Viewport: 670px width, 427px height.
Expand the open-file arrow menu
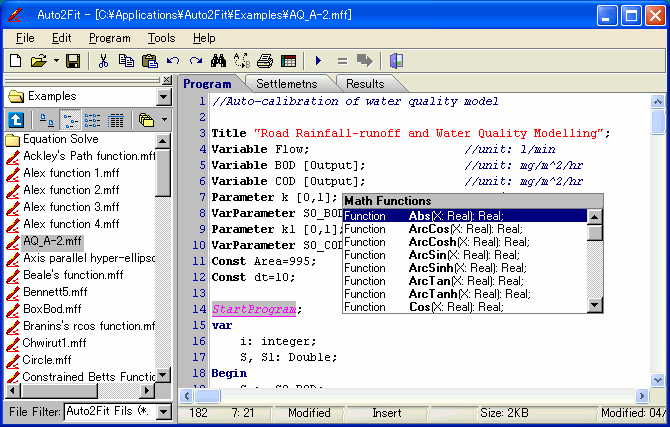click(56, 61)
